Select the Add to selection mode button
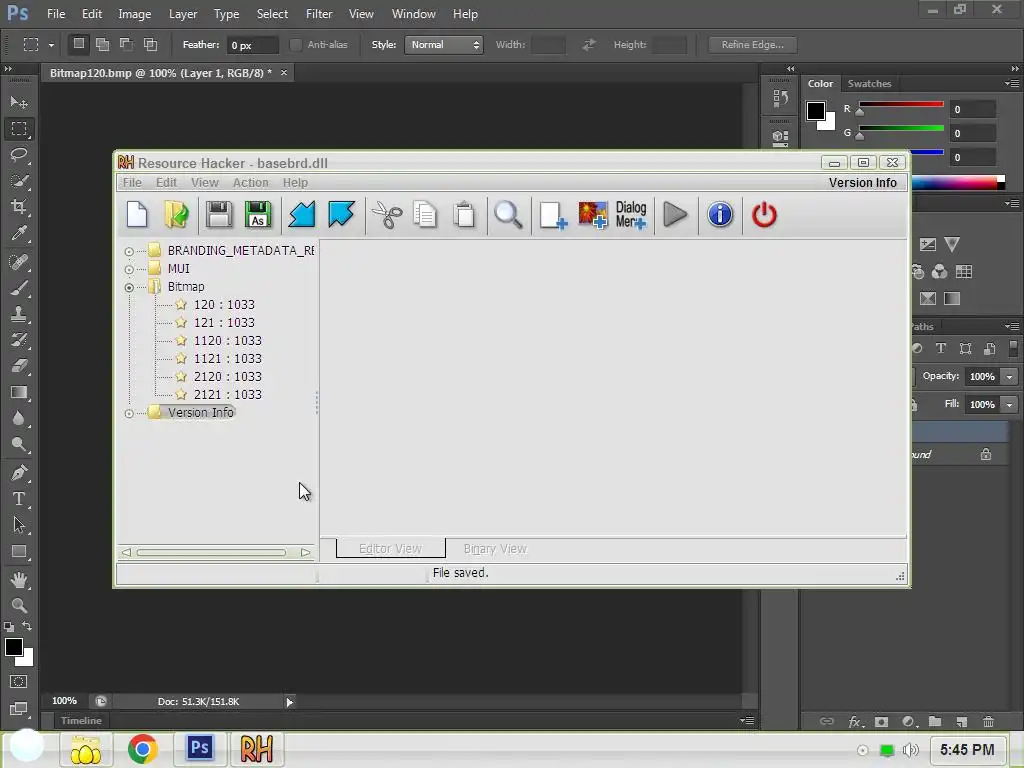Viewport: 1024px width, 768px height. [103, 44]
